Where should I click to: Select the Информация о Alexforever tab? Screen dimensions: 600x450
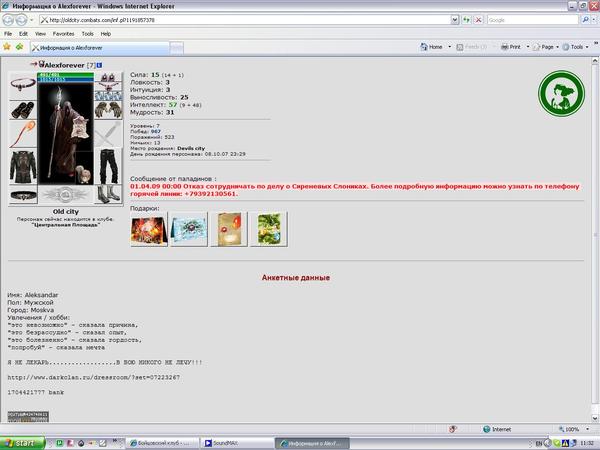click(x=99, y=48)
